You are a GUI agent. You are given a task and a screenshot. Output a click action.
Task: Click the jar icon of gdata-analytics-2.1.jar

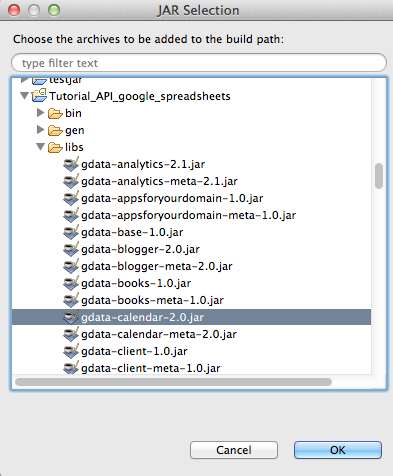coord(71,164)
